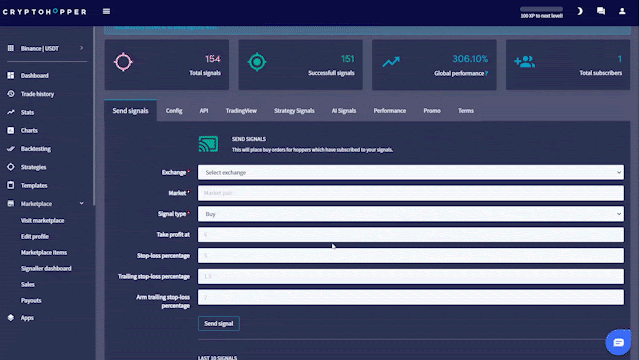Image resolution: width=640 pixels, height=360 pixels.
Task: Click the sidebar vertical scrollbar
Action: tap(94, 116)
